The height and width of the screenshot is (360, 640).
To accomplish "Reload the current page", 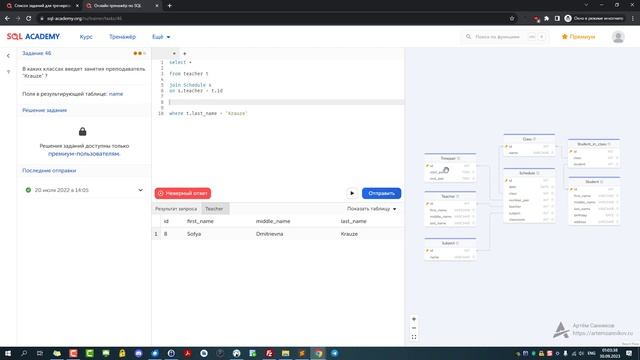I will point(29,18).
